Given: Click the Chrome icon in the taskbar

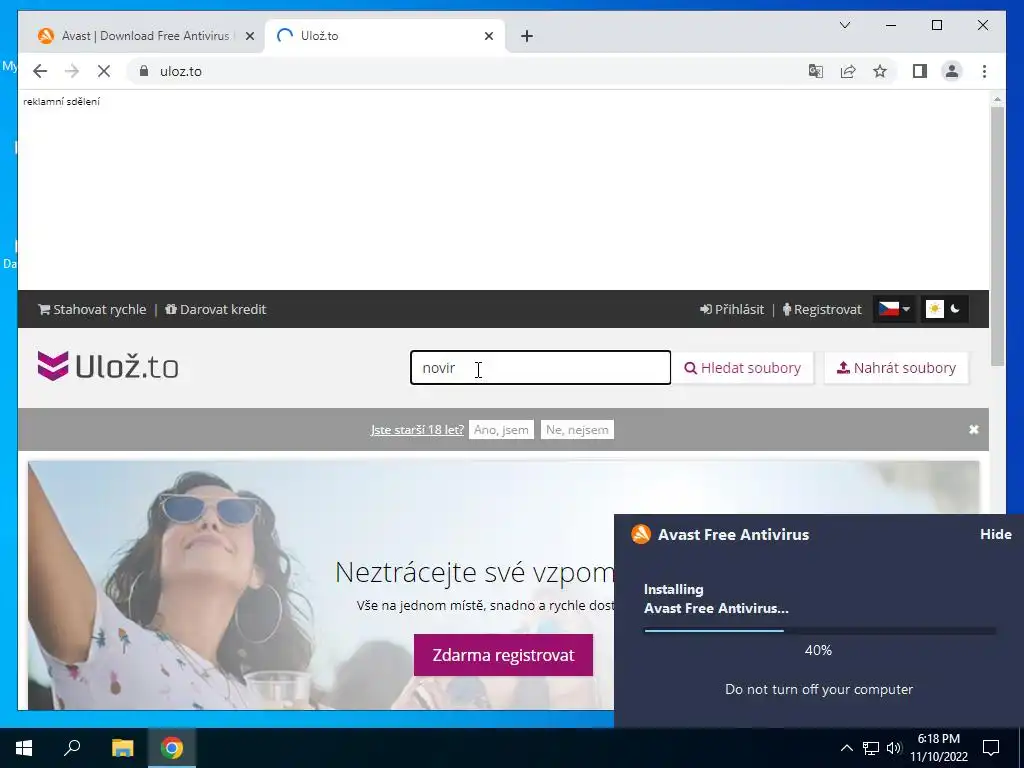Looking at the screenshot, I should pos(172,748).
